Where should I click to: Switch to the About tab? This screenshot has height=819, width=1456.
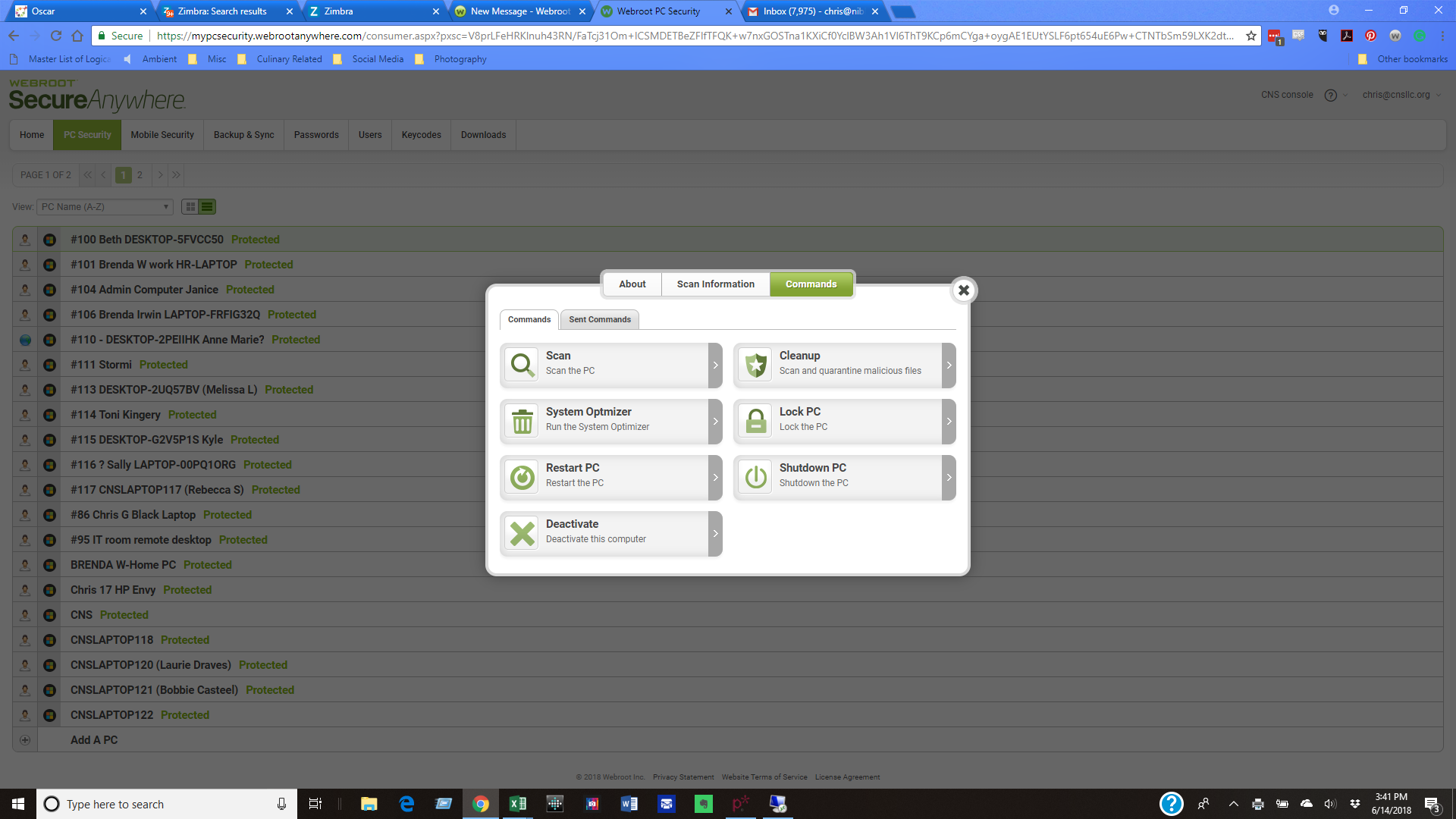632,284
